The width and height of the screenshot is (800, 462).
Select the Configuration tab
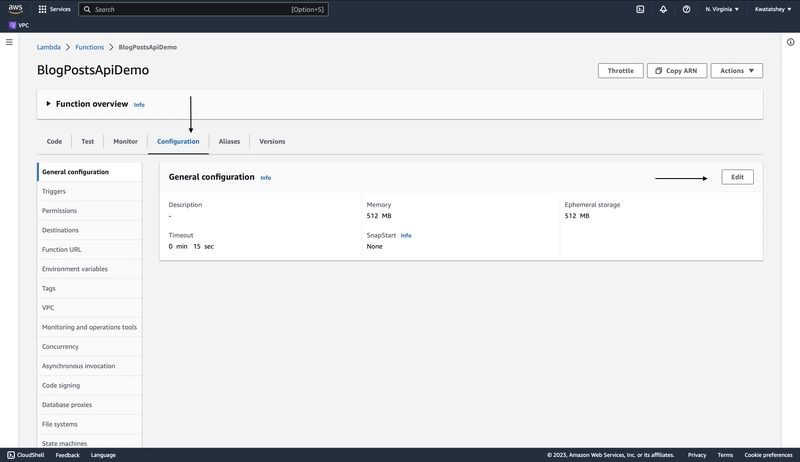[x=178, y=141]
